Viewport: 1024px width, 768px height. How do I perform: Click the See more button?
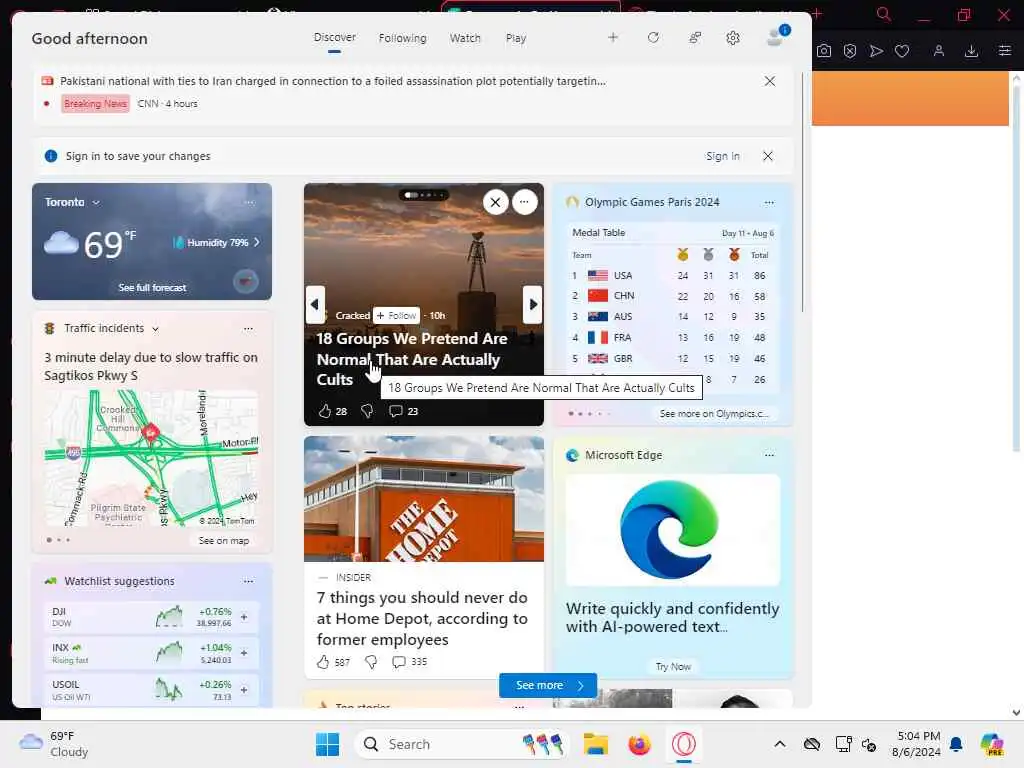click(548, 685)
